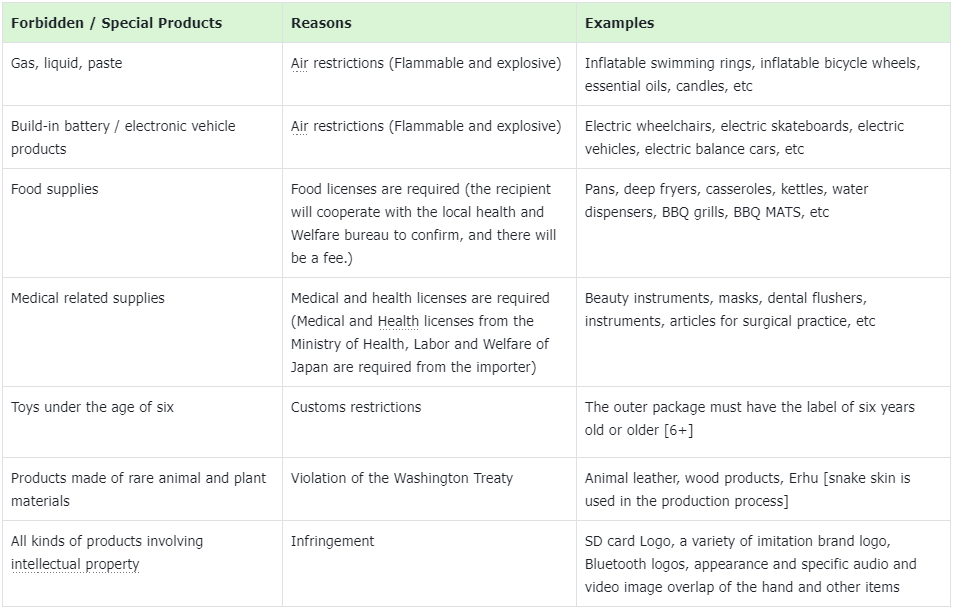955x610 pixels.
Task: Click the "SD card Logo" examples cell
Action: pos(750,565)
